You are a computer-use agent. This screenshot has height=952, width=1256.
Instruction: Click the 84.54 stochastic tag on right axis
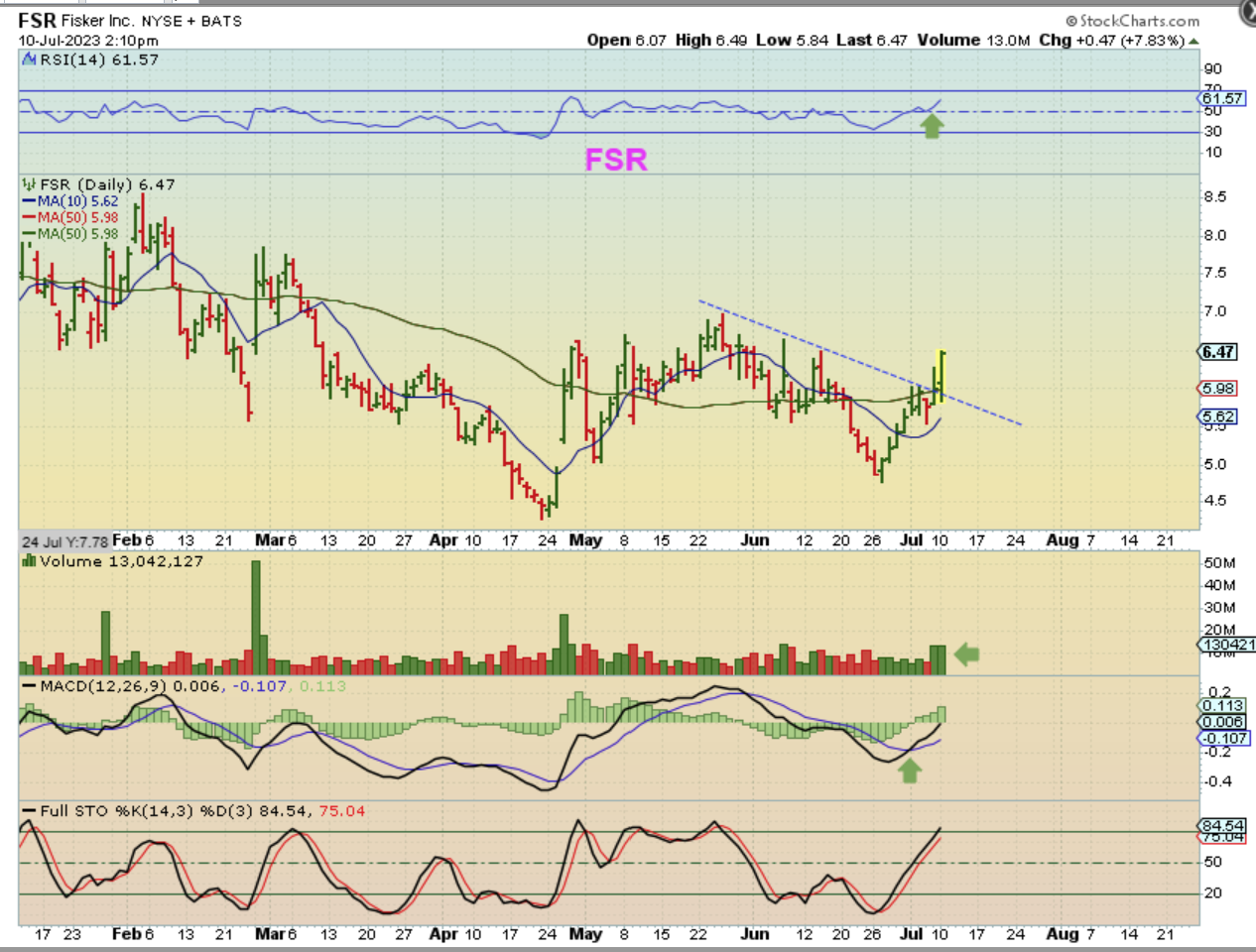point(1222,825)
